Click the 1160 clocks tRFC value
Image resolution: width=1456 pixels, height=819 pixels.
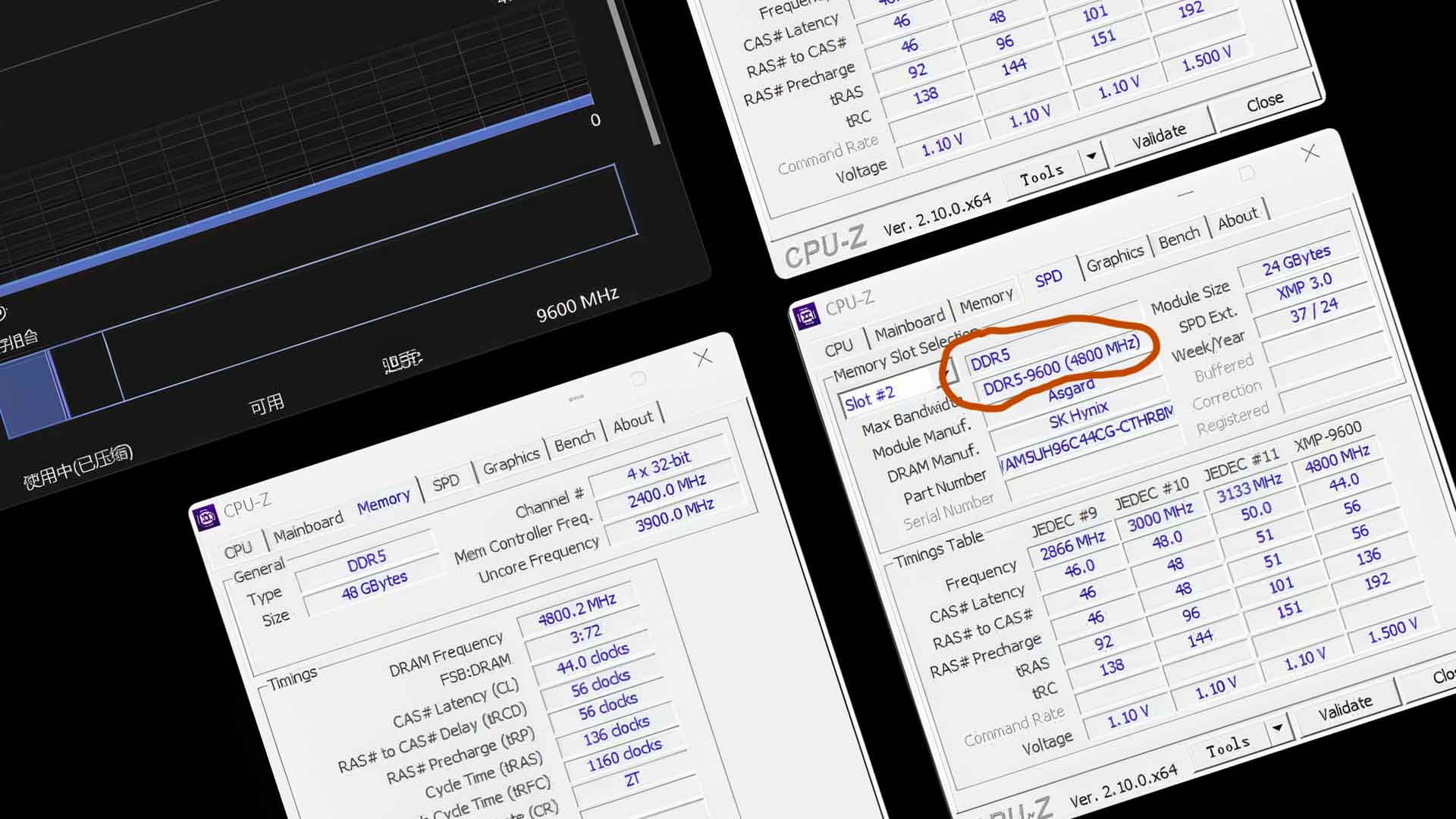click(624, 755)
